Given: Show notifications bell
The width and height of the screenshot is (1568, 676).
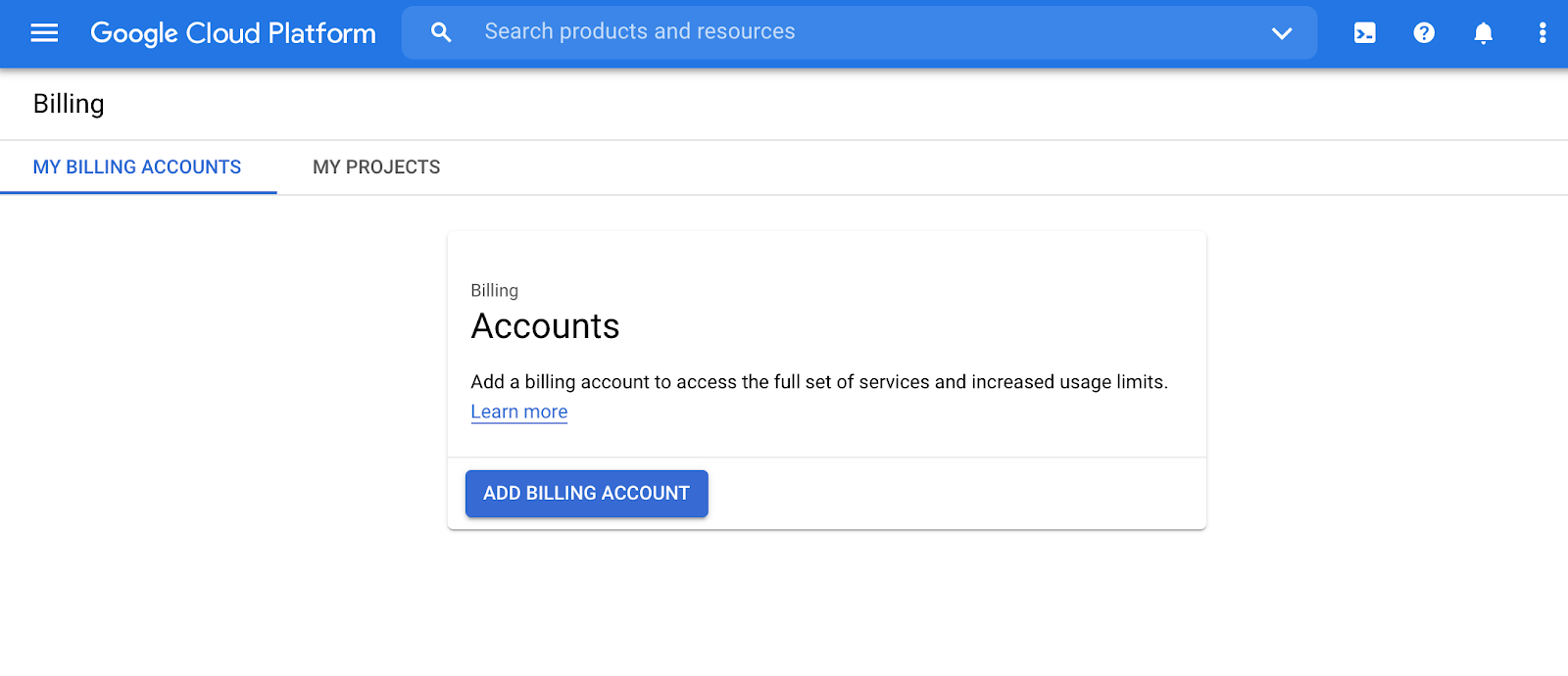Looking at the screenshot, I should click(x=1484, y=33).
